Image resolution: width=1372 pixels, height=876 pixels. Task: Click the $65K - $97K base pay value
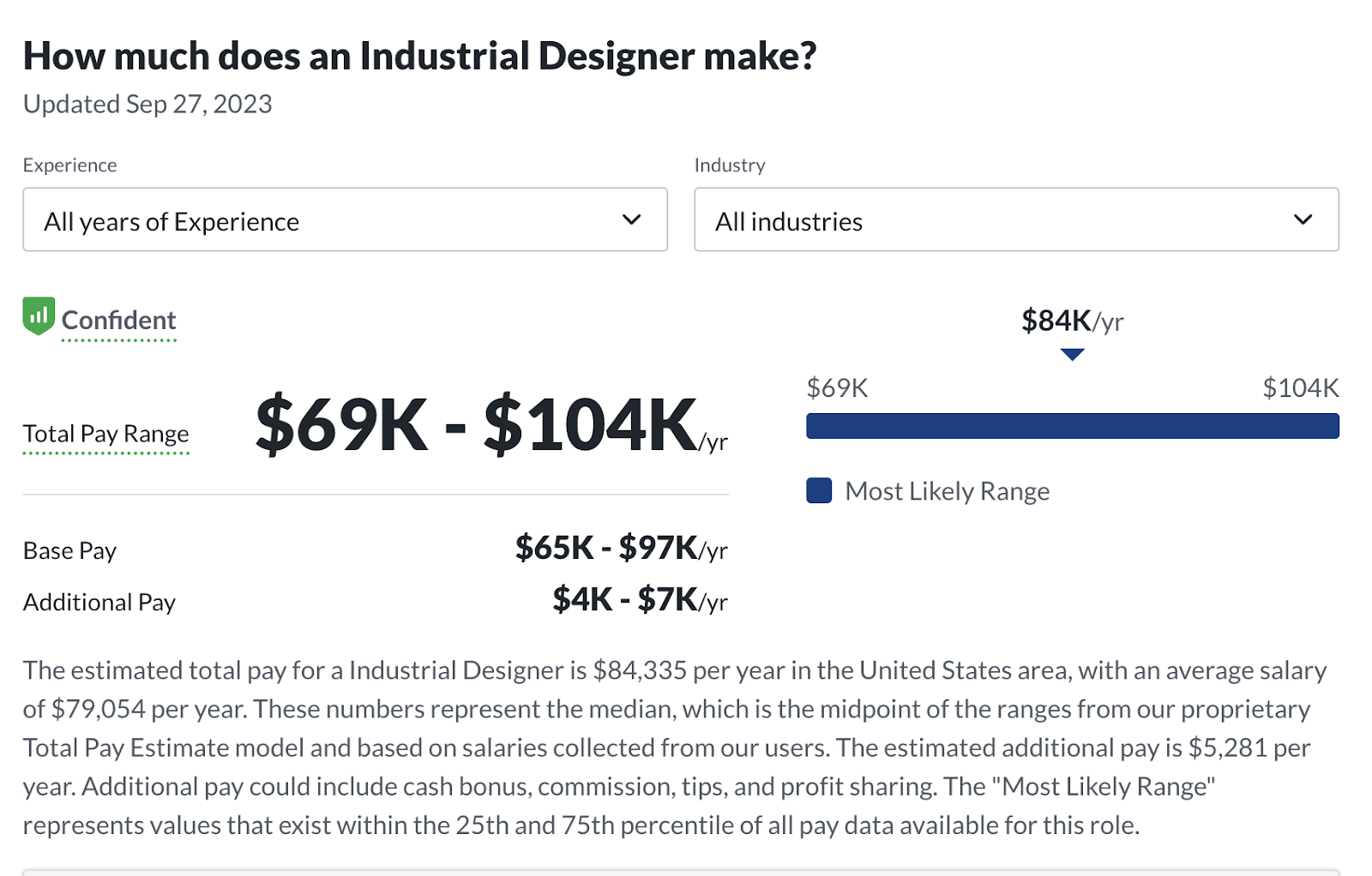(621, 548)
